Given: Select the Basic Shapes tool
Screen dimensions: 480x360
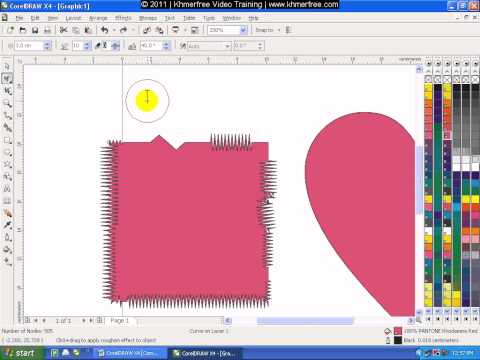Looking at the screenshot, I should (7, 177).
